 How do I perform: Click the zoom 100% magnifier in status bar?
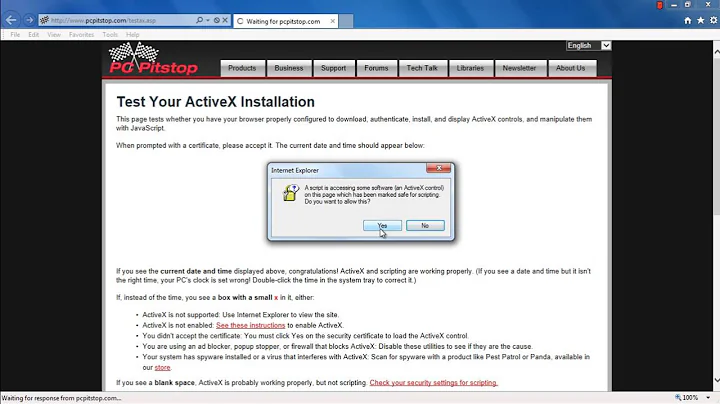[x=678, y=398]
